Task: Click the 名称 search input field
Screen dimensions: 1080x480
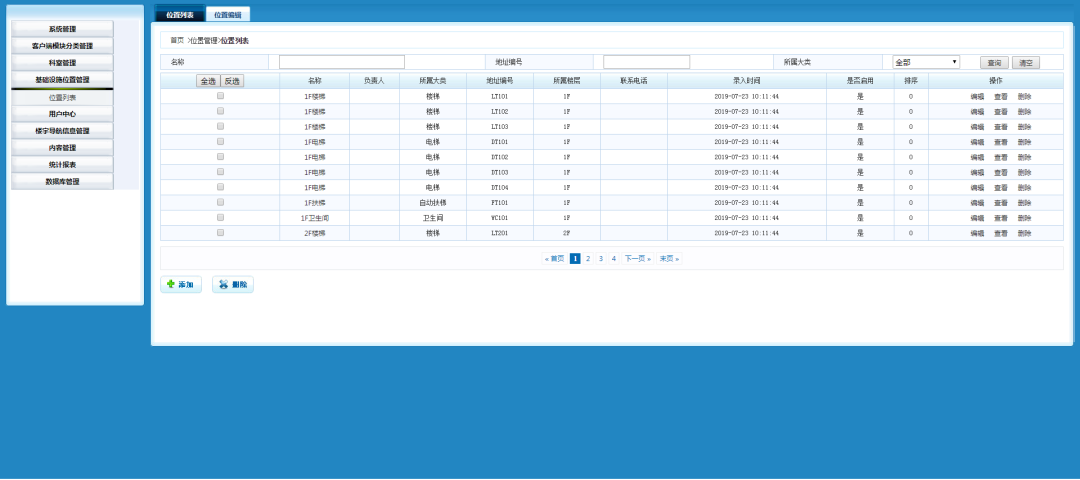Action: 342,62
